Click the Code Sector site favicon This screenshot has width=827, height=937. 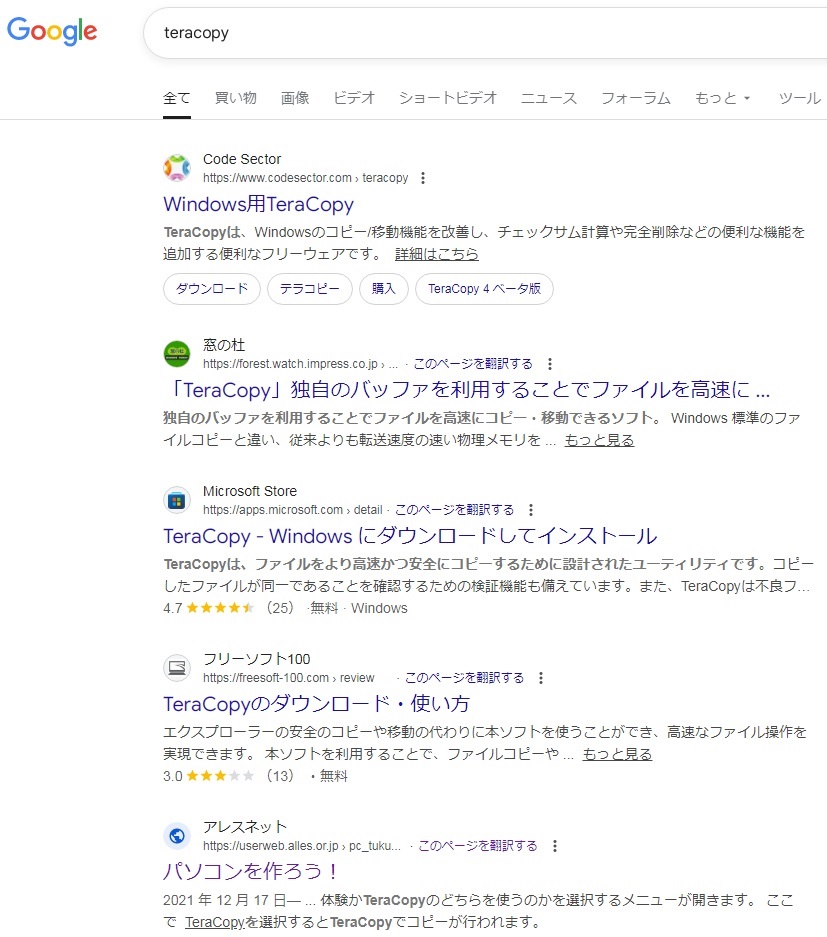point(177,168)
